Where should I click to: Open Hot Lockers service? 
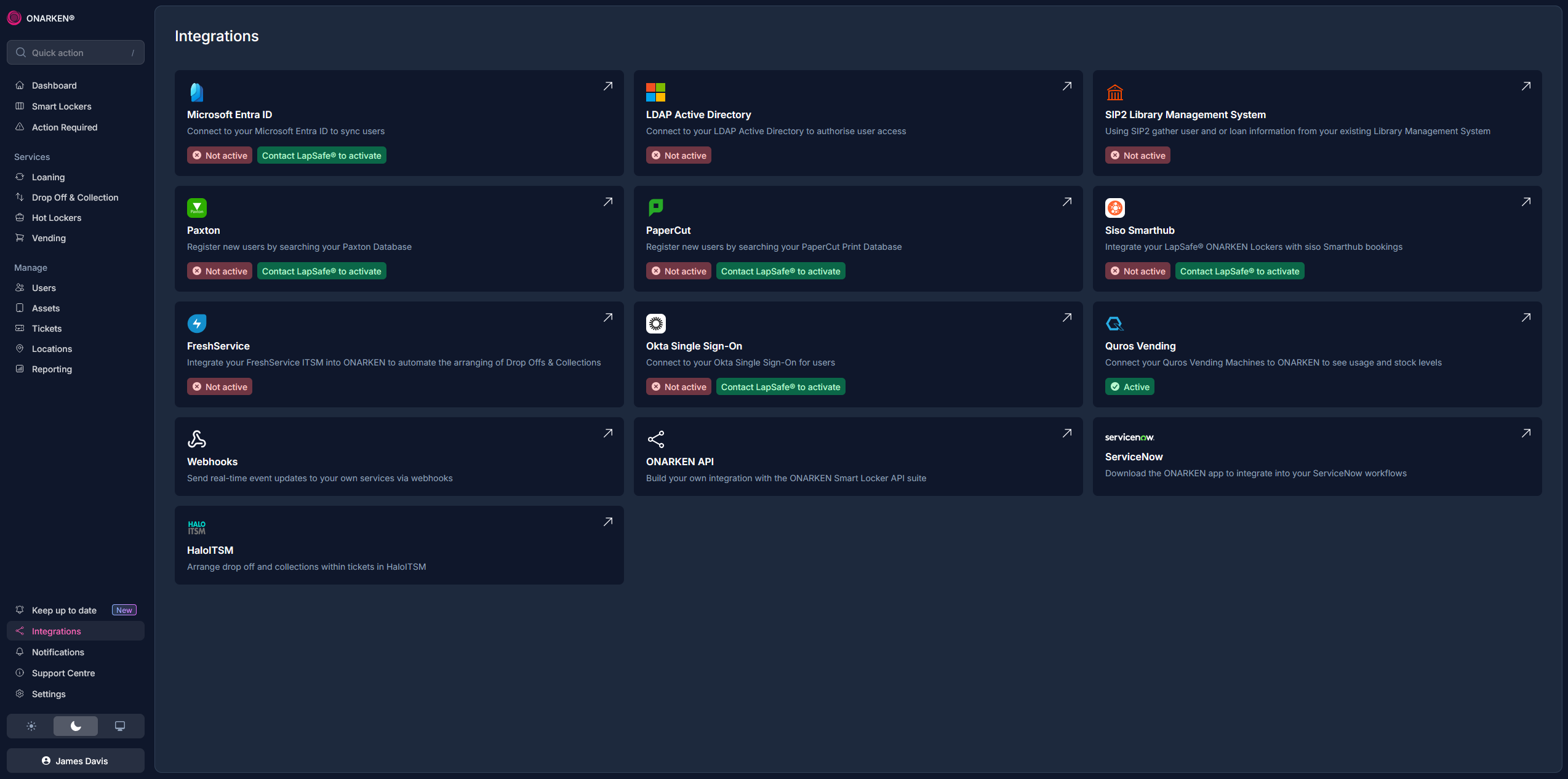(76, 218)
